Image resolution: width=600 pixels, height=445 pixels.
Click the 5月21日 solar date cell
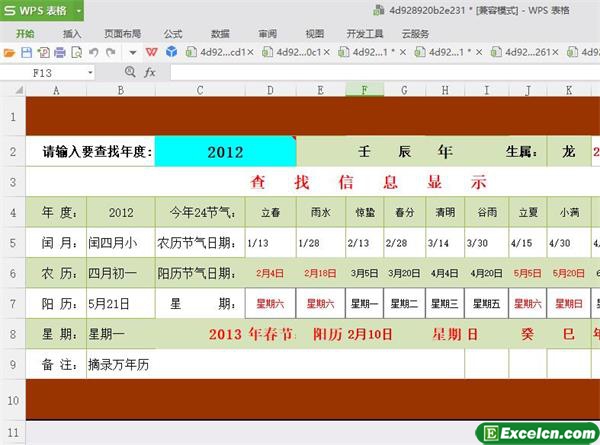(121, 304)
